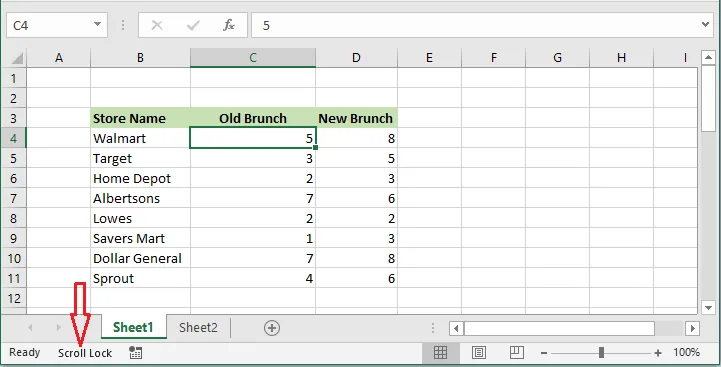
Task: Select row 3 header
Action: click(13, 118)
